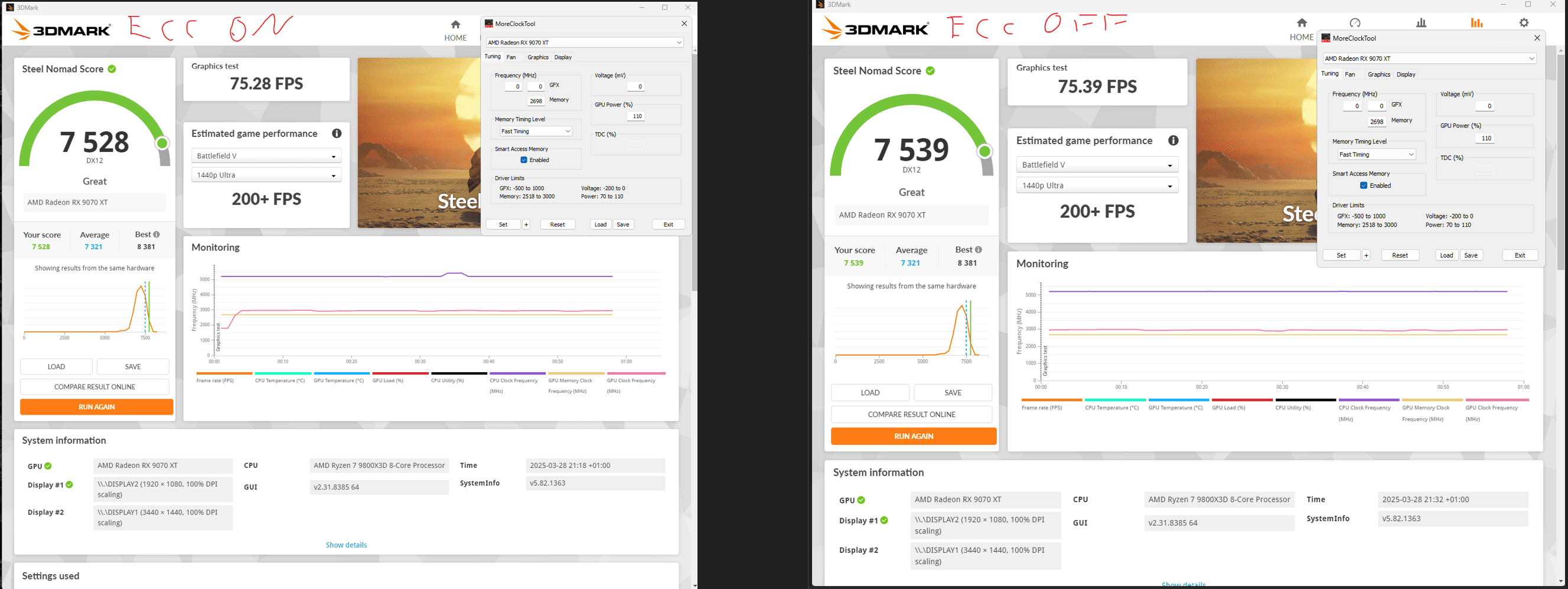Click the green check beside Display #1, 21:18 result
This screenshot has width=1568, height=589.
pyautogui.click(x=69, y=485)
